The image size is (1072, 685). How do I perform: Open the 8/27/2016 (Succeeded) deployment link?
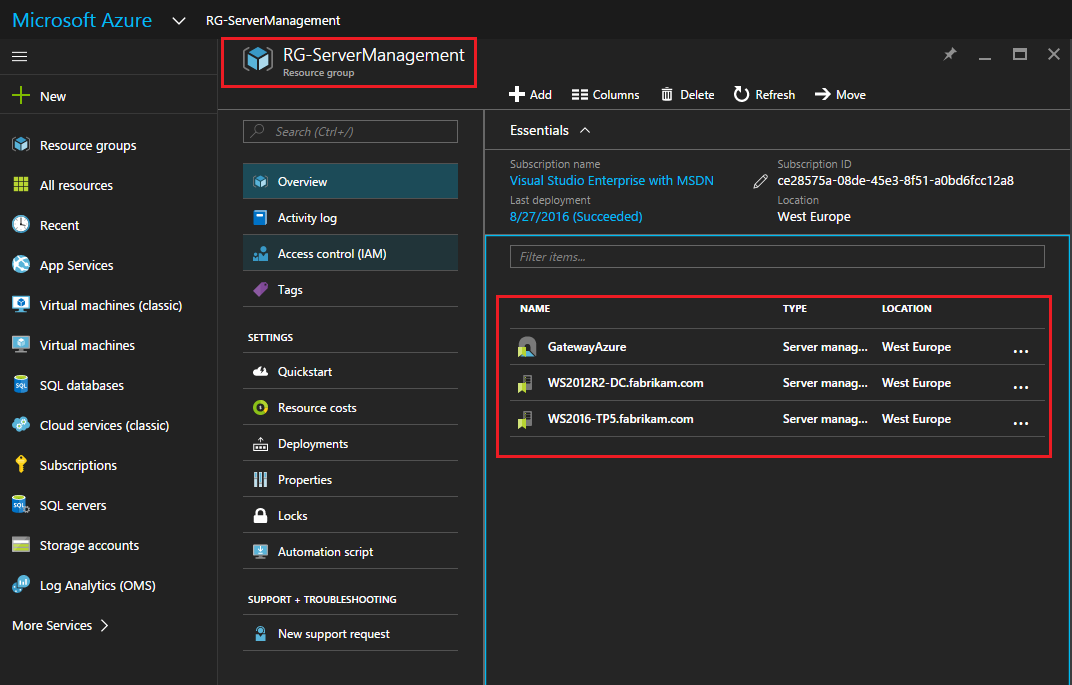tap(576, 217)
